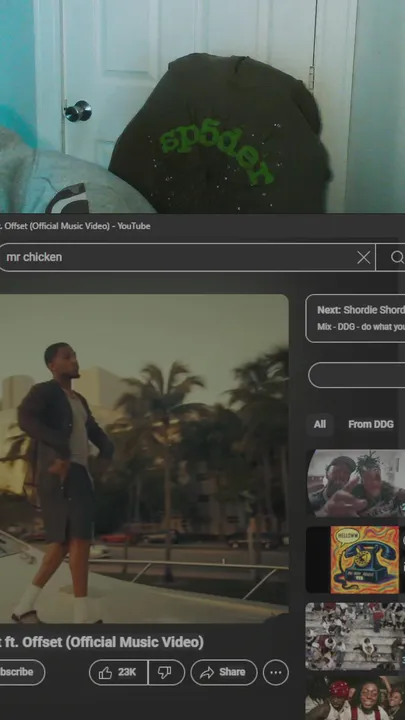Screen dimensions: 405x720
Task: Click the empty rounded bar below the mix card
Action: click(x=357, y=375)
